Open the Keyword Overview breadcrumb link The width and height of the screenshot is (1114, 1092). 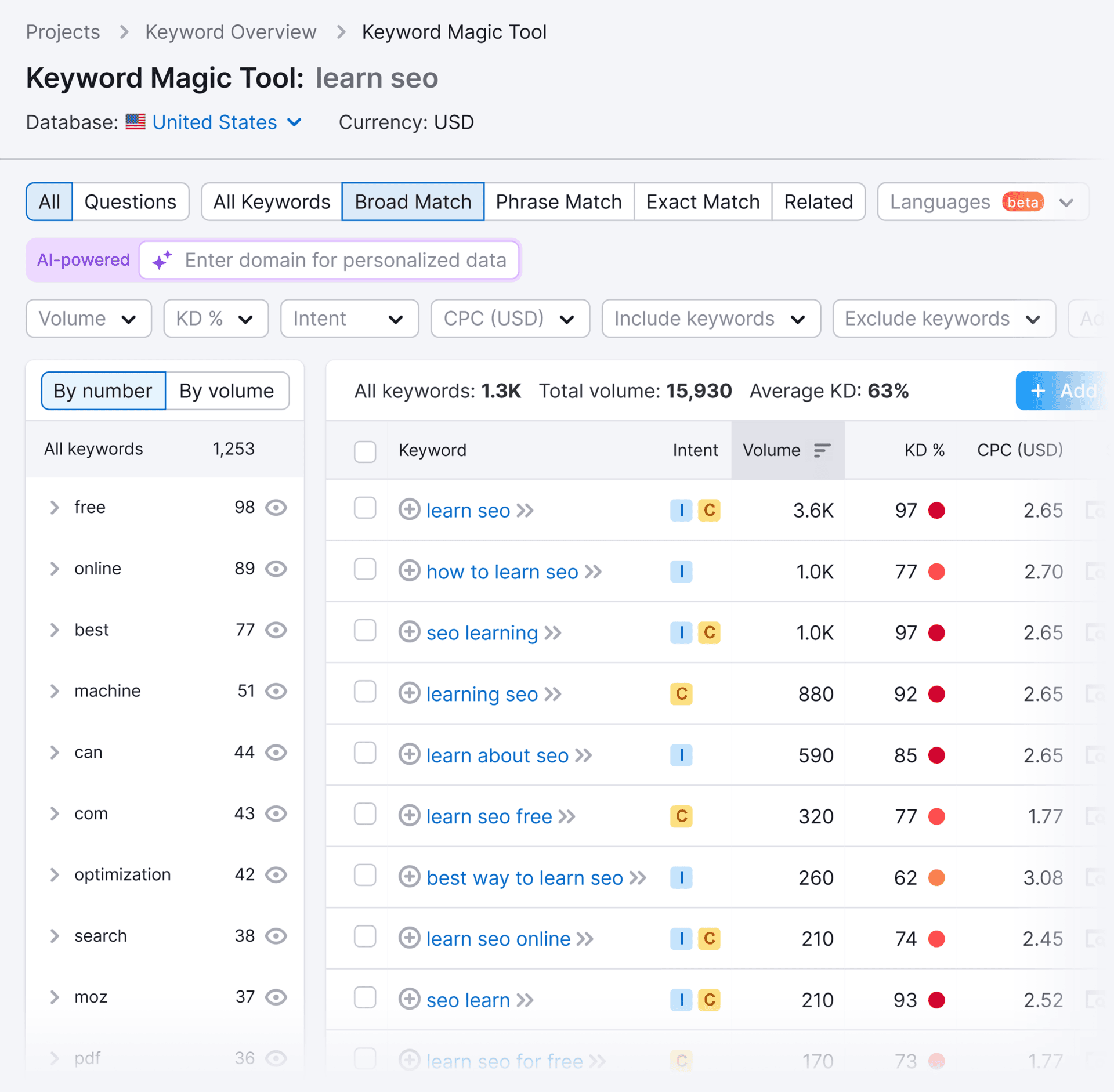point(230,32)
